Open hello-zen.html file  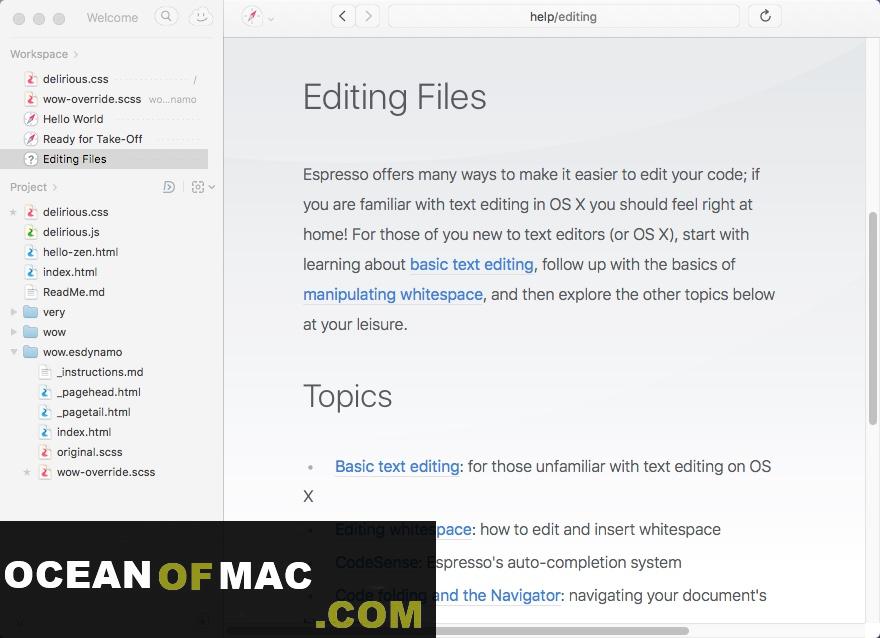click(80, 252)
